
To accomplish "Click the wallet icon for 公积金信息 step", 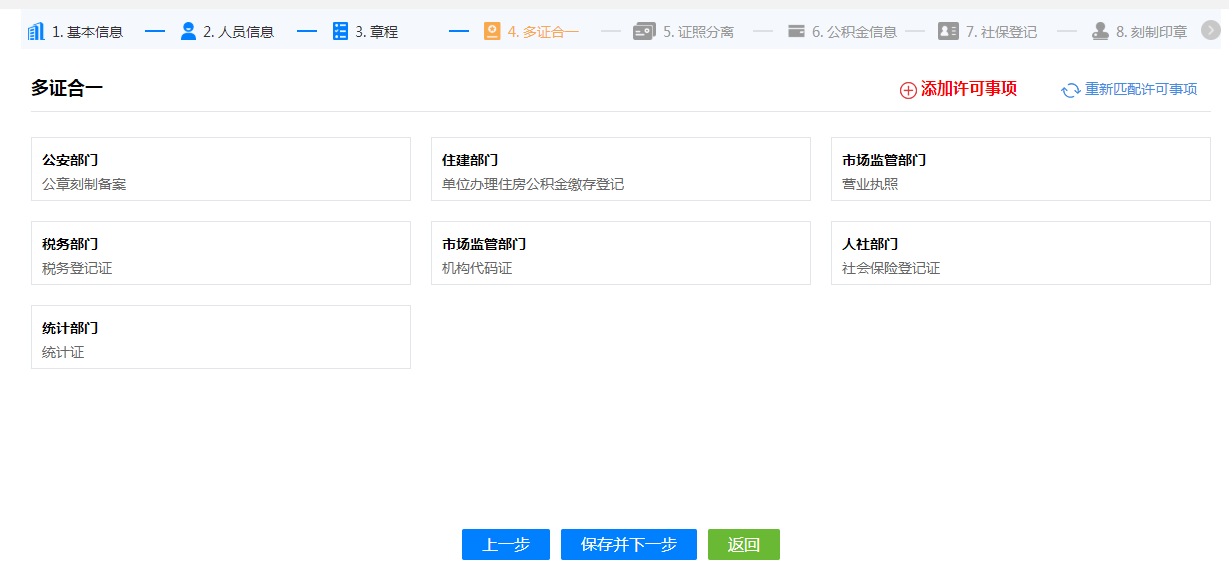I will (796, 31).
